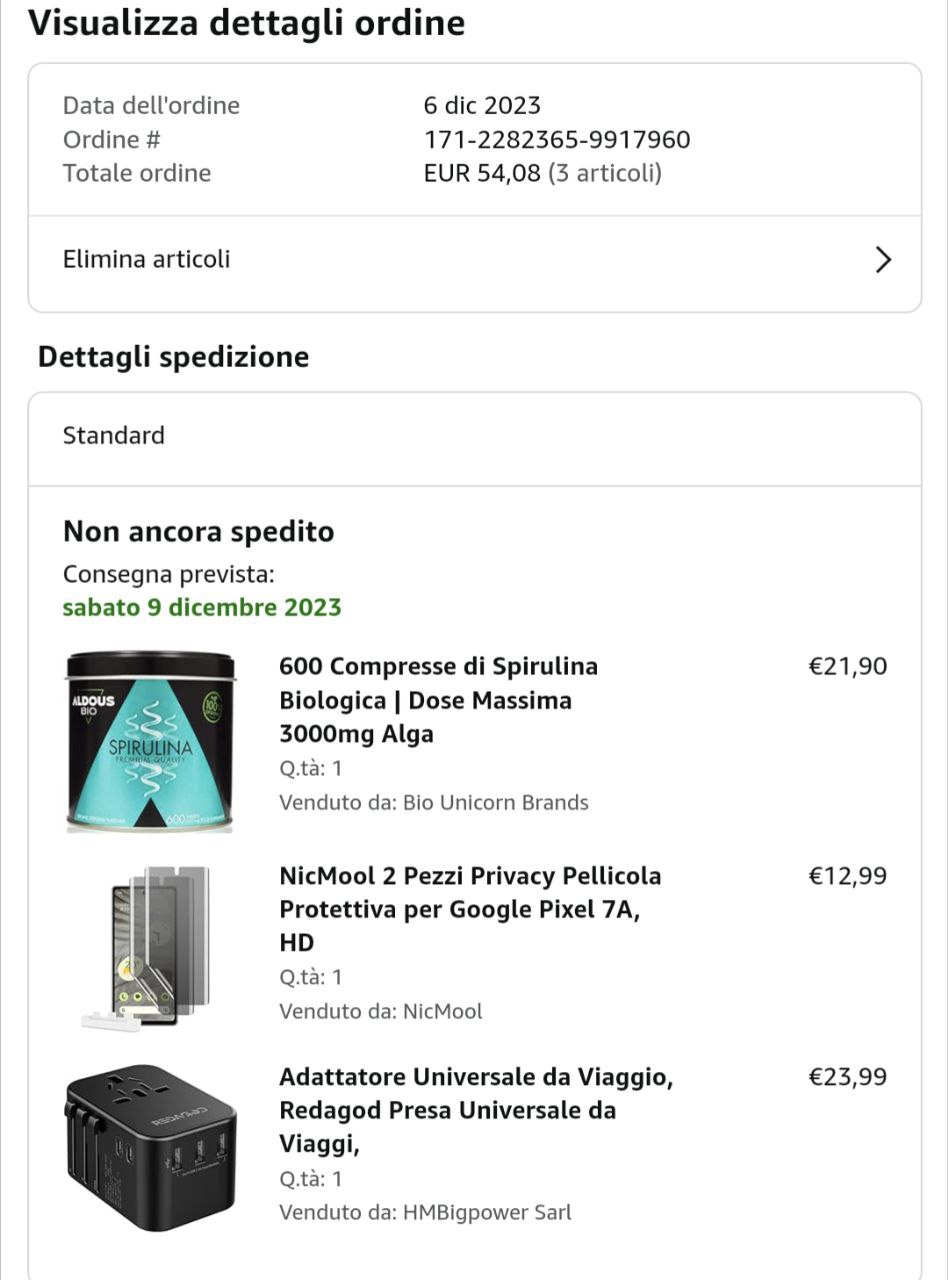The height and width of the screenshot is (1280, 948).
Task: Click seller name HMBigpower Sarl
Action: tap(487, 1213)
